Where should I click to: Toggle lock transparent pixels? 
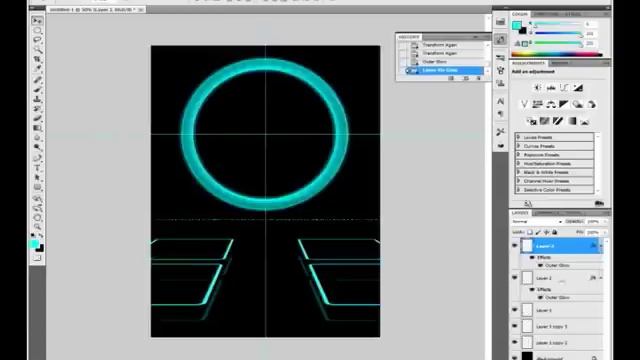[530, 232]
